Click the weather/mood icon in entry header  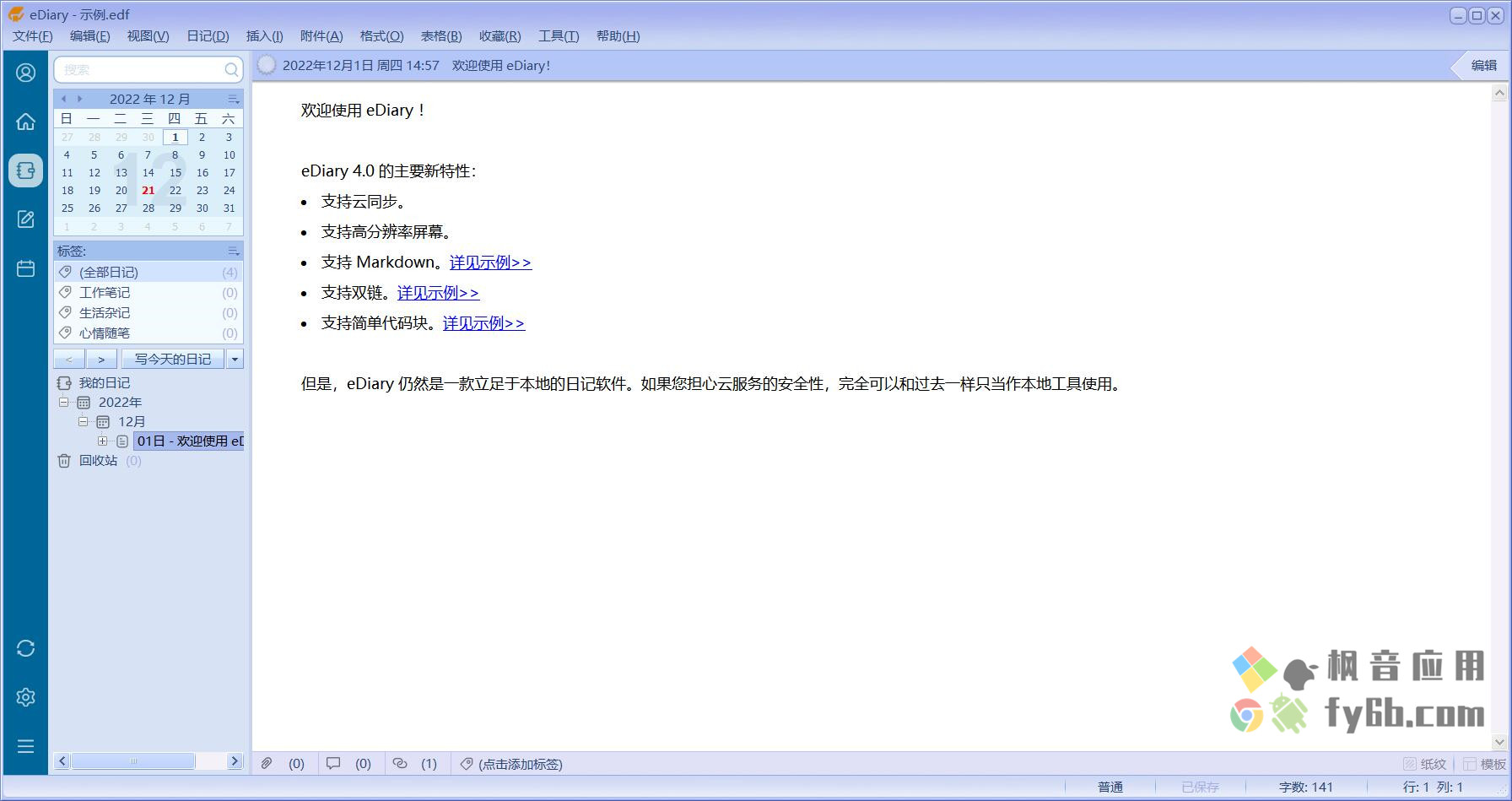(267, 65)
